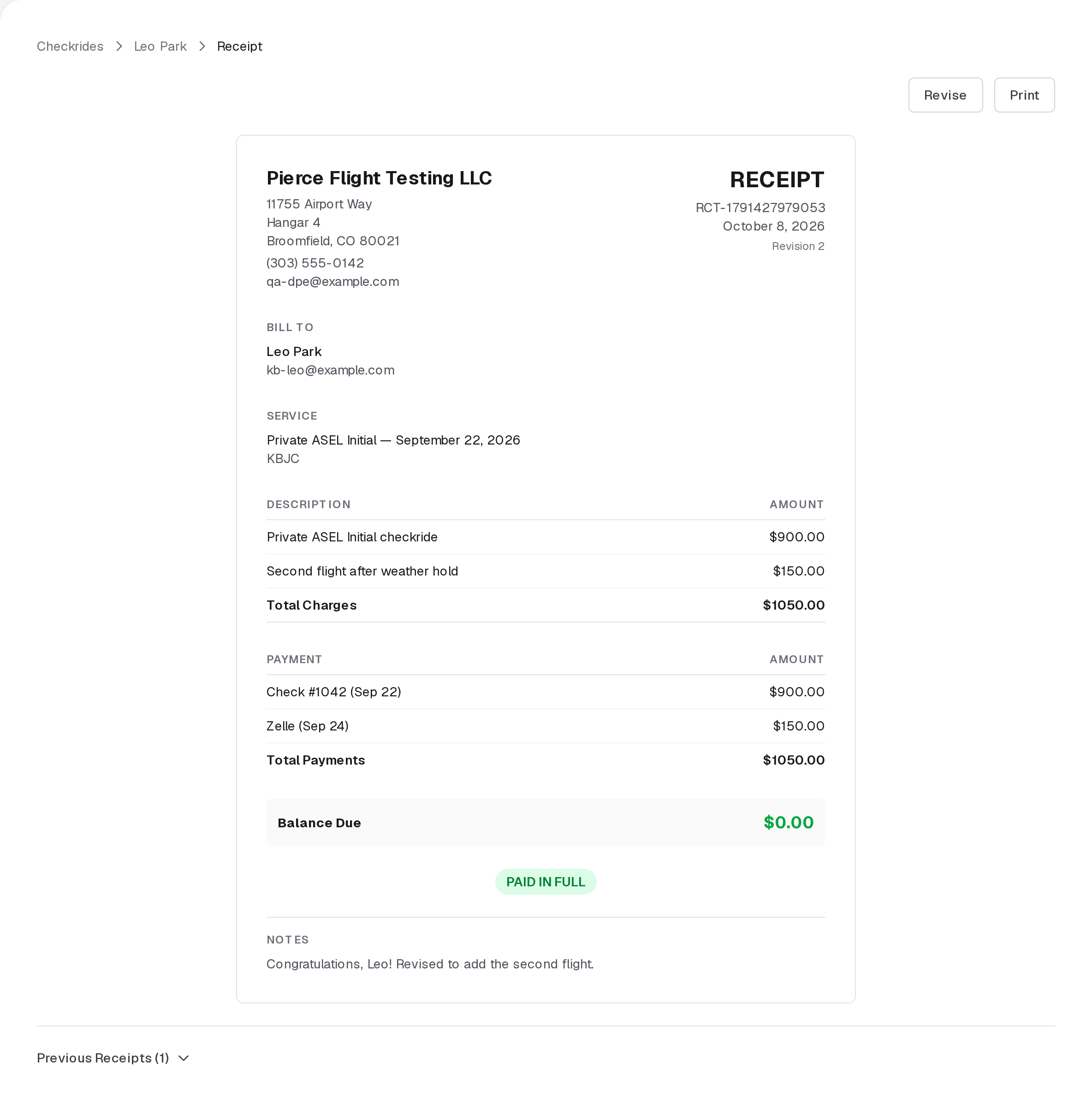Click the PAID IN FULL badge
The height and width of the screenshot is (1104, 1092).
coord(546,882)
